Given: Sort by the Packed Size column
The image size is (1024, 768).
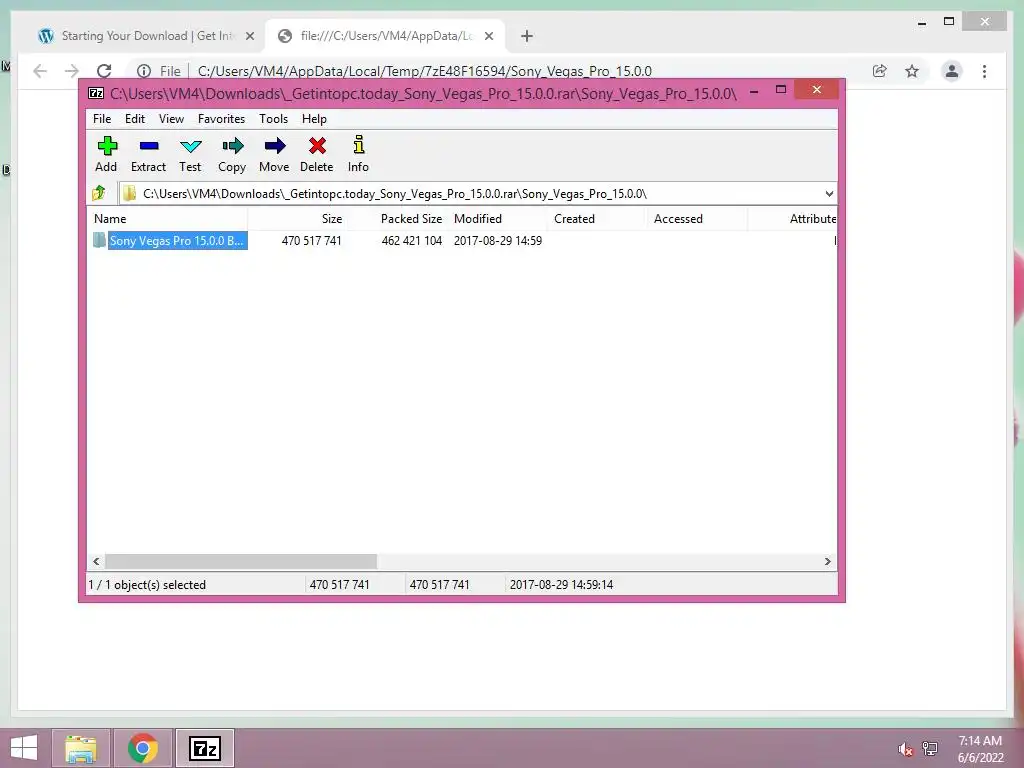Looking at the screenshot, I should [x=397, y=219].
